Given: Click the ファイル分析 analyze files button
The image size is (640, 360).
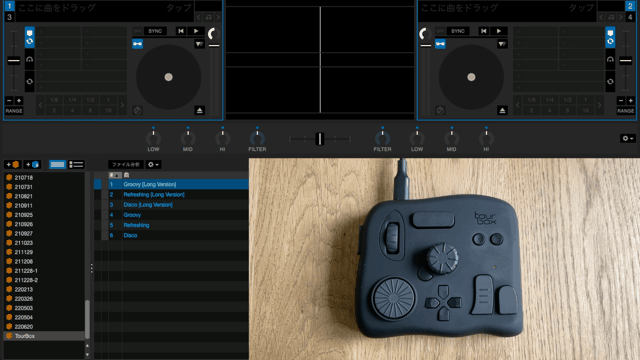Looking at the screenshot, I should (126, 164).
